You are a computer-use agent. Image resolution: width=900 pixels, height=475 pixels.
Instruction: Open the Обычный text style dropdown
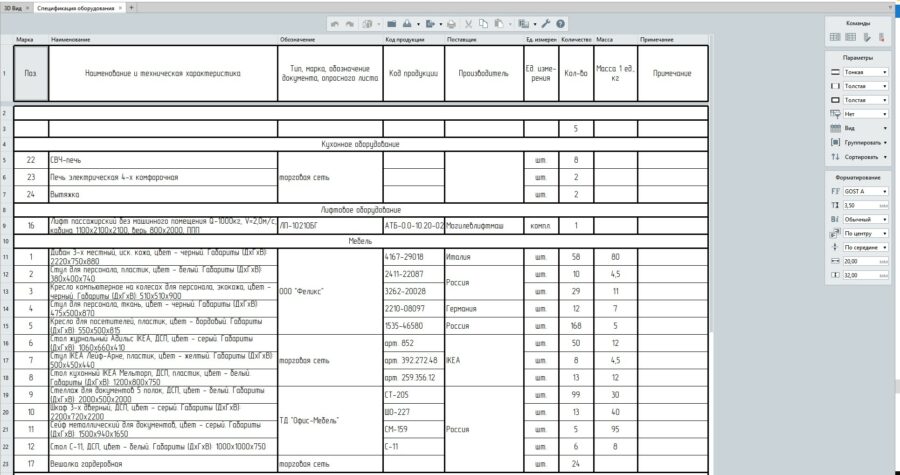click(866, 220)
